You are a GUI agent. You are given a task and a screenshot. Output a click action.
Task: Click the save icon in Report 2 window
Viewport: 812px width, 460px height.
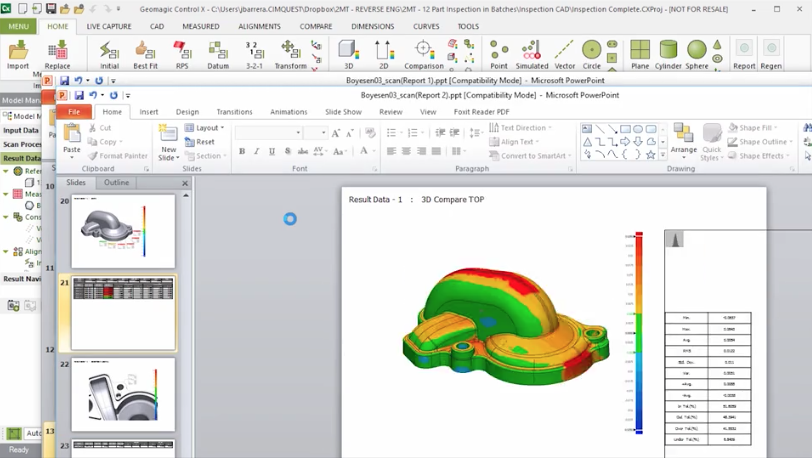(x=79, y=95)
